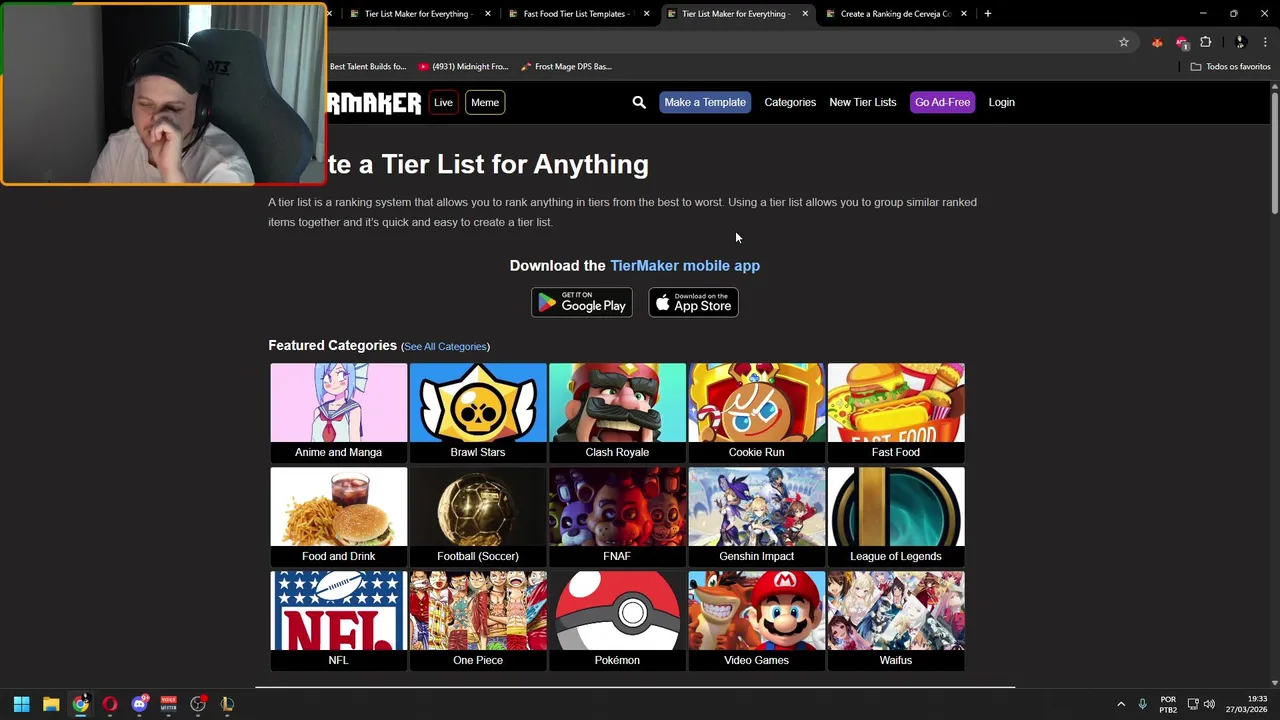Viewport: 1280px width, 720px height.
Task: Open the FNAF category
Action: (x=617, y=516)
